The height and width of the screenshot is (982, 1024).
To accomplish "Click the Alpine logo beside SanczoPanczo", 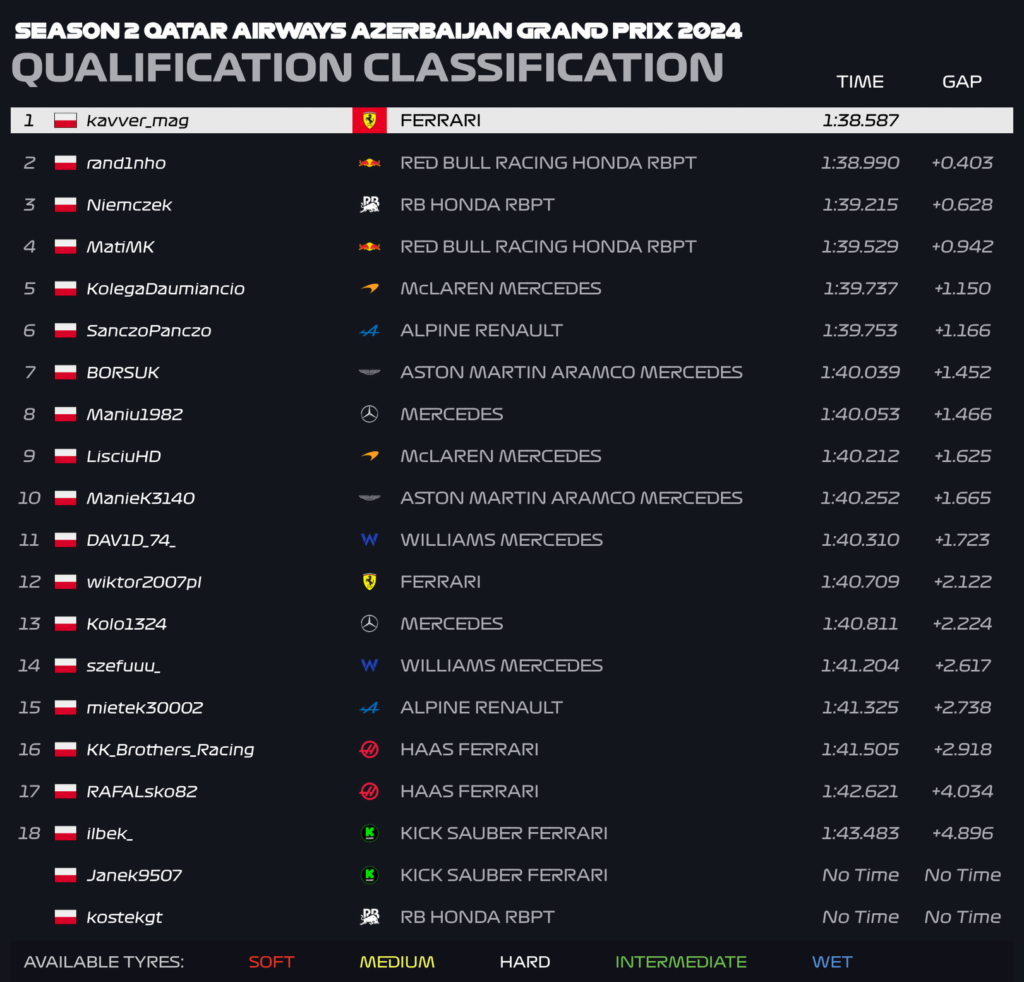I will [x=370, y=330].
